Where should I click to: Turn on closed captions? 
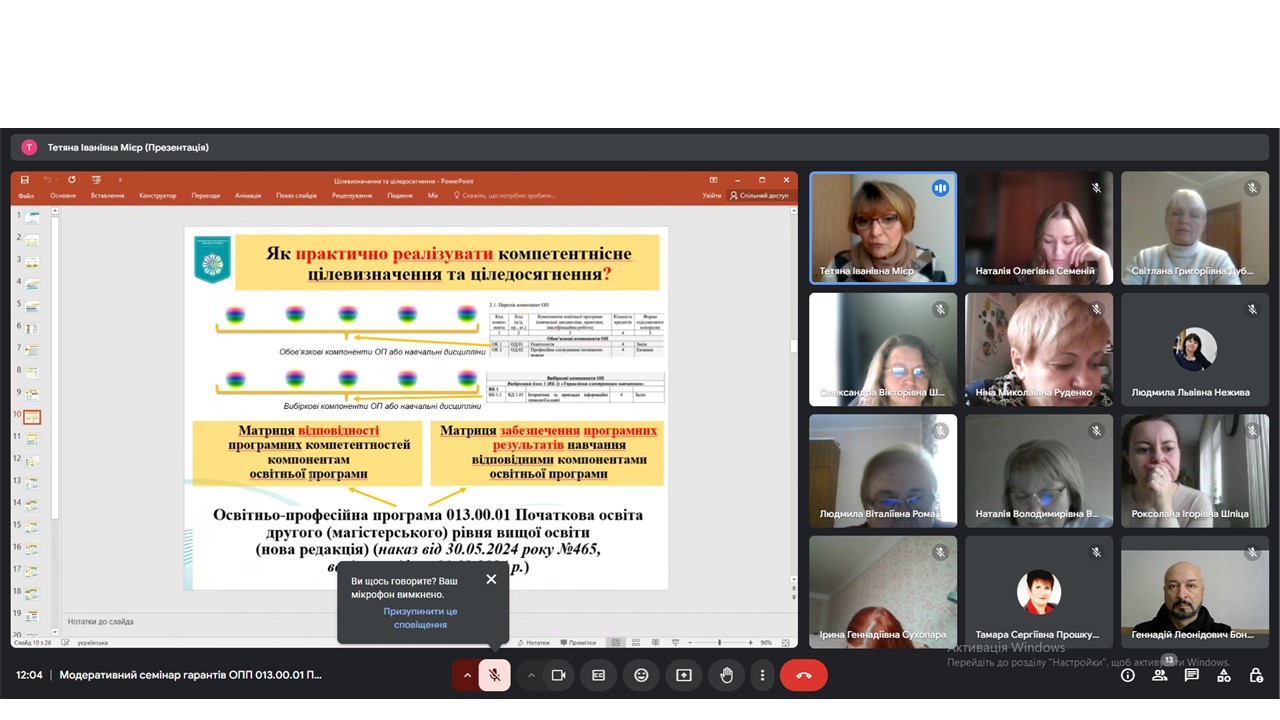pyautogui.click(x=599, y=675)
